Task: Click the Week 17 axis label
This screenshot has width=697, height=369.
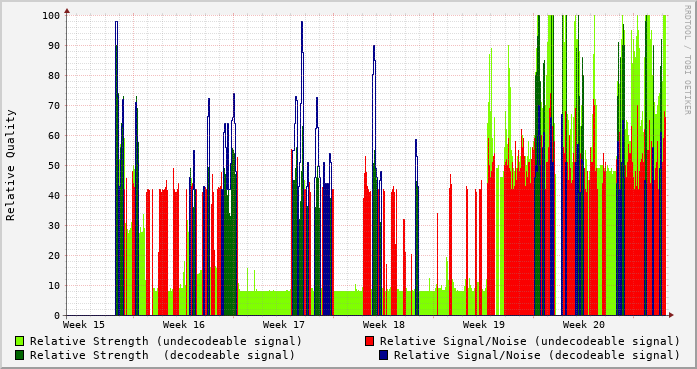Action: pyautogui.click(x=284, y=325)
